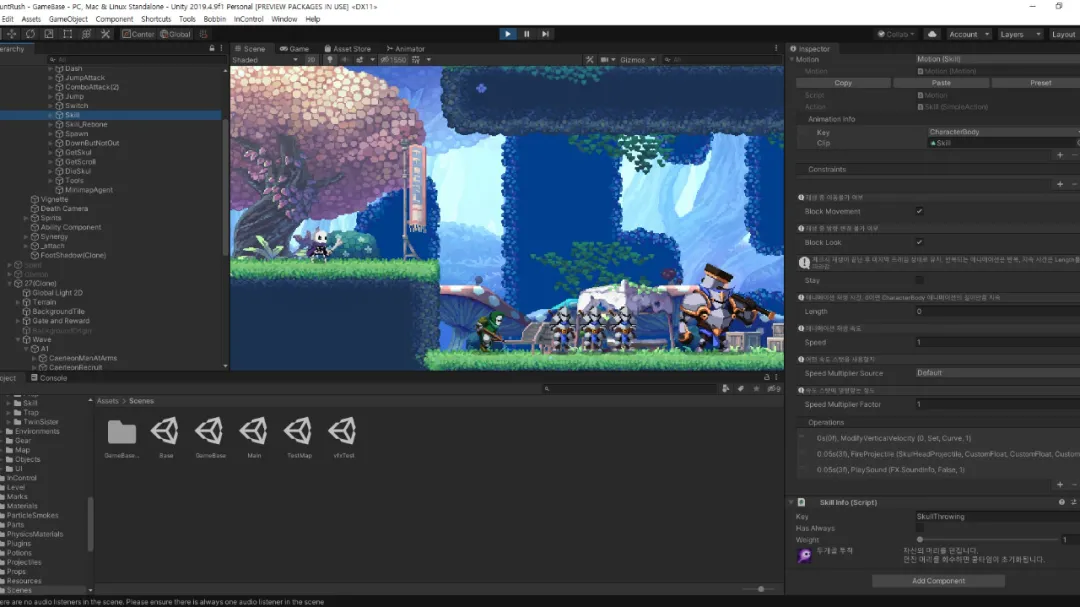Open the Gizmos dropdown
Image resolution: width=1080 pixels, height=607 pixels.
pyautogui.click(x=635, y=60)
